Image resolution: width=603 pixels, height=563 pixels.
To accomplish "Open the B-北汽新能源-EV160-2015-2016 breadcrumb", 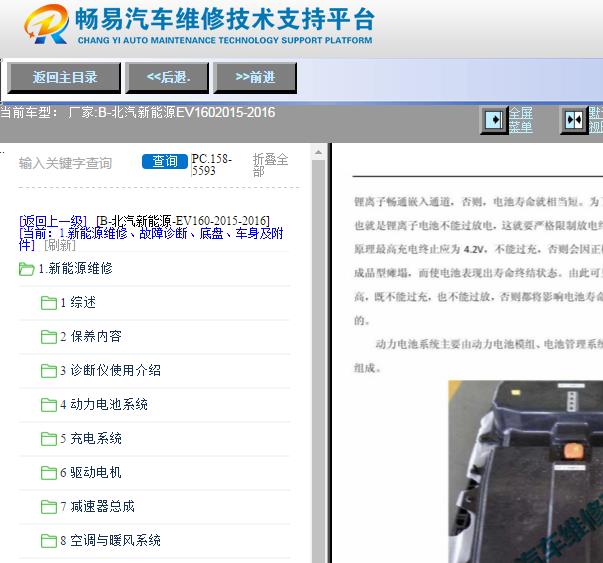I will pyautogui.click(x=183, y=221).
